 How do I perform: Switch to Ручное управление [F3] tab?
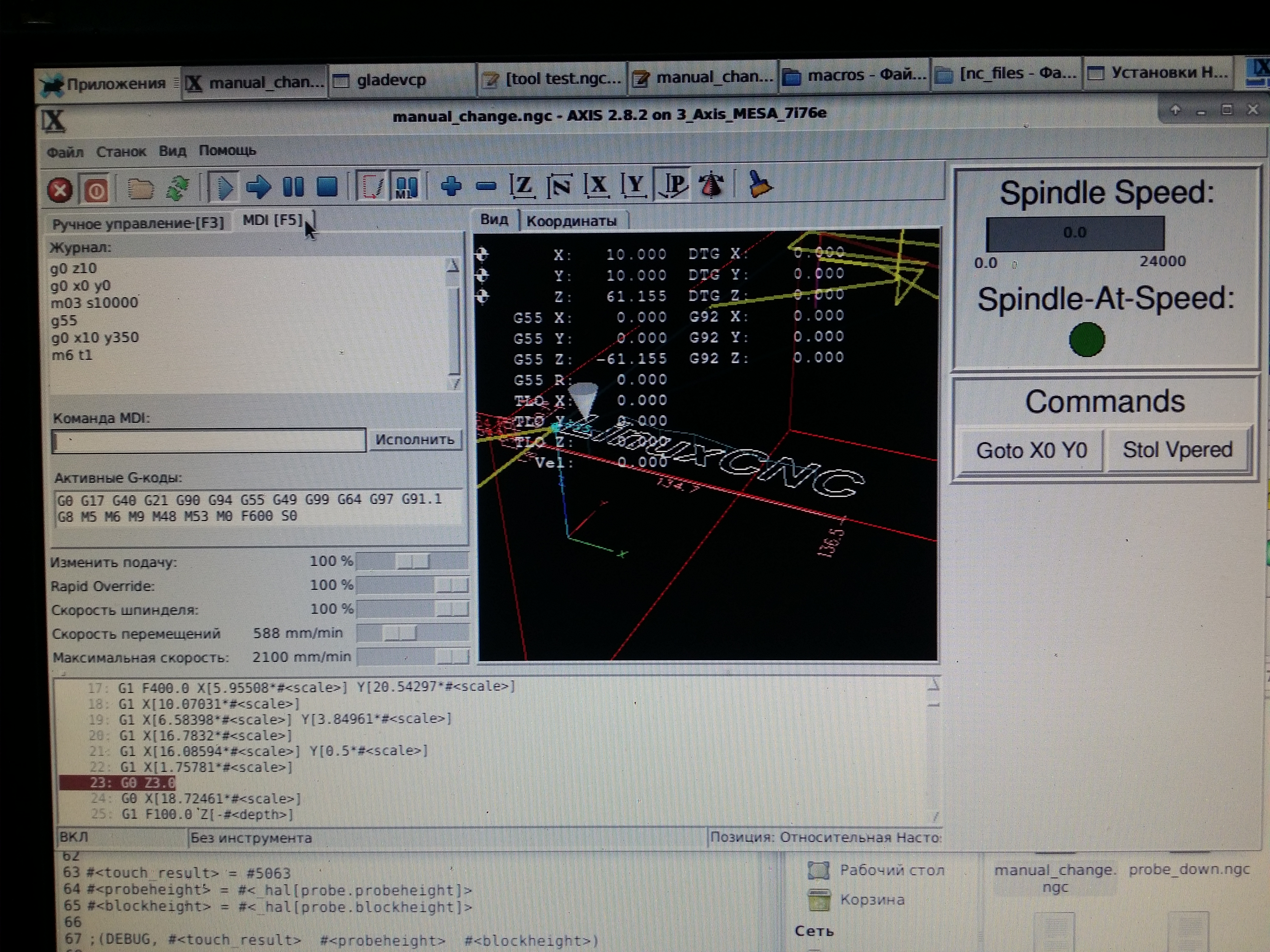pos(138,223)
